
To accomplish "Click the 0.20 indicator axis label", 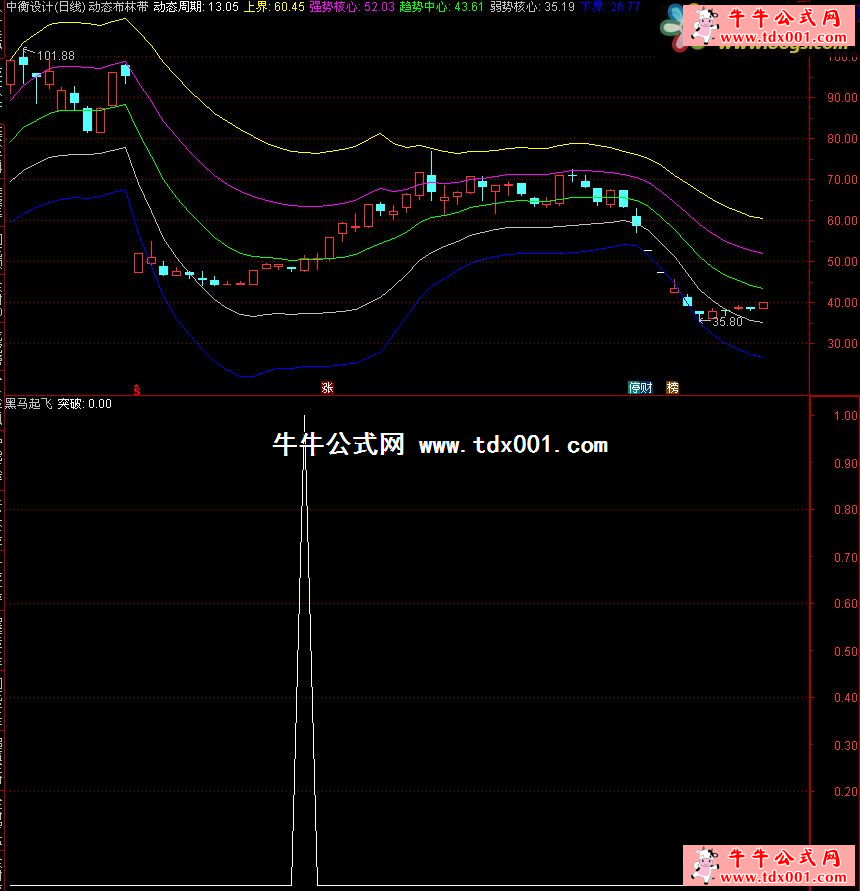I will [845, 792].
